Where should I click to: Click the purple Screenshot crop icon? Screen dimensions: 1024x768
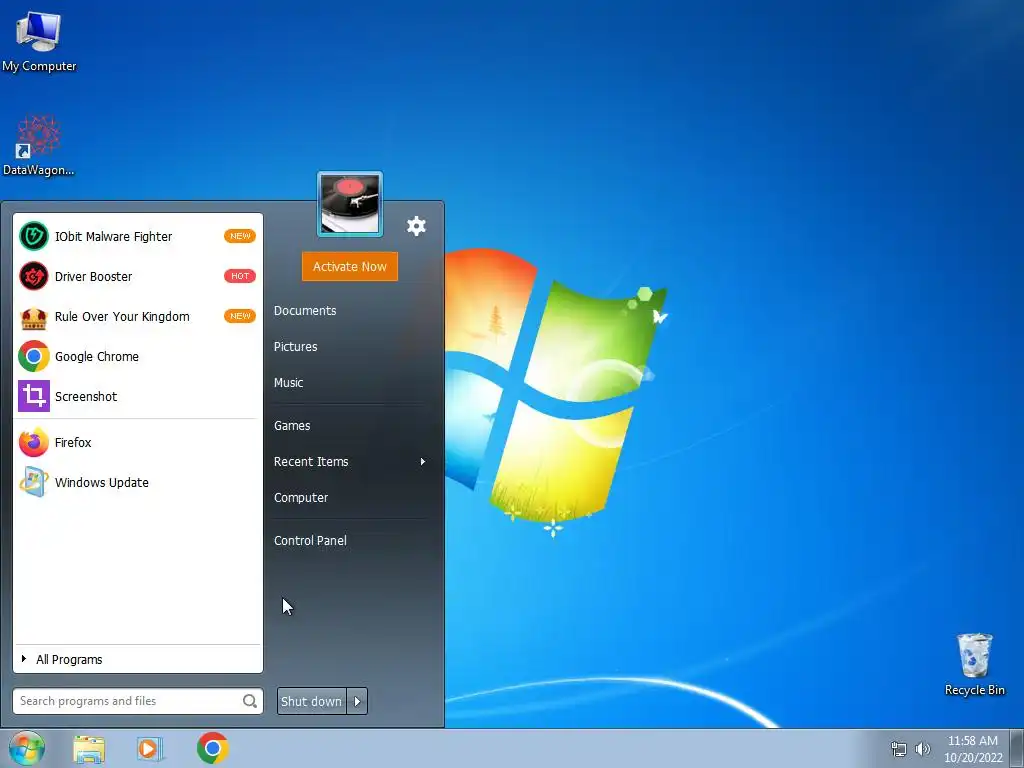33,396
